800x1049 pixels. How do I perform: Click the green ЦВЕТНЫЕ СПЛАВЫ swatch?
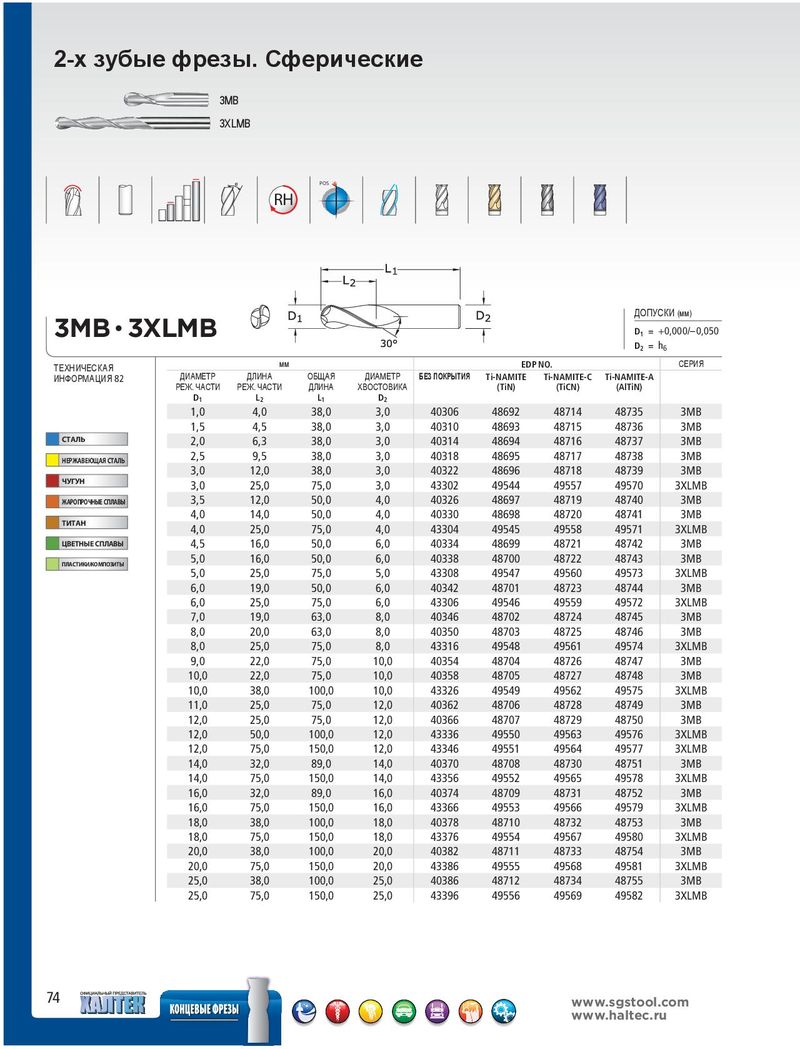[x=54, y=543]
